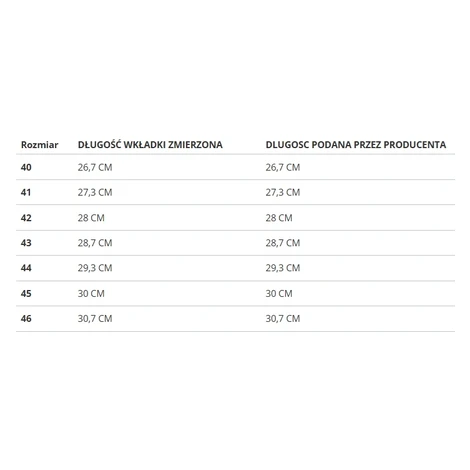The width and height of the screenshot is (470, 470).
Task: Click manufacturer length 30,7 CM for size 46
Action: (283, 319)
